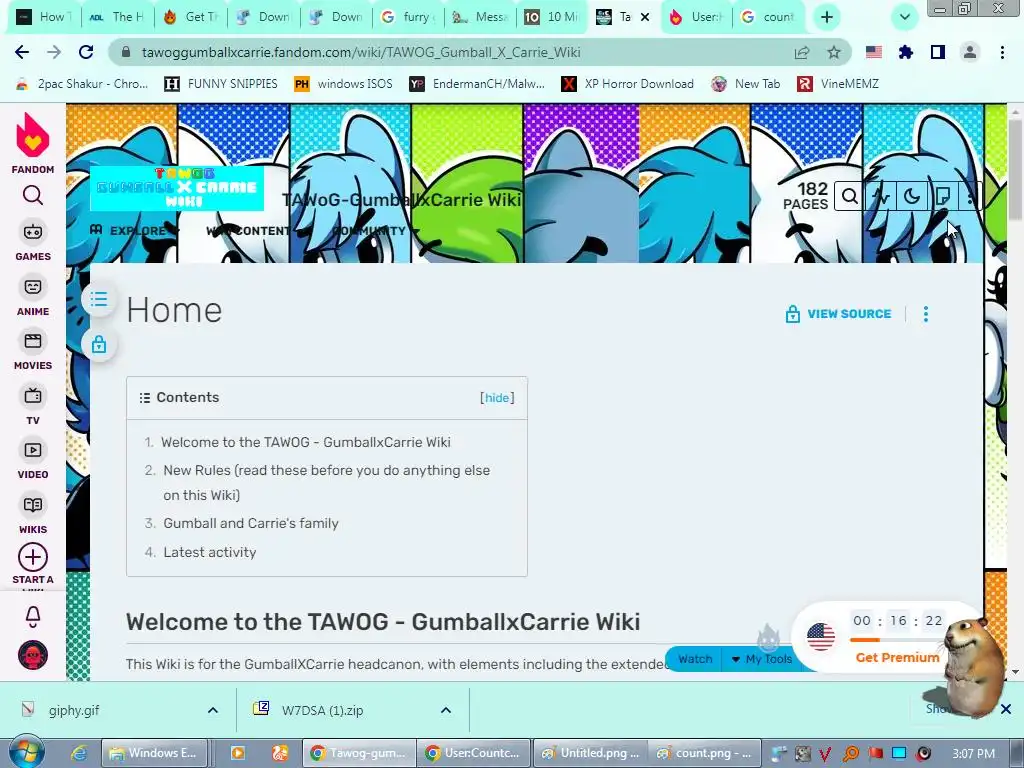
Task: Open the recent activity pulse icon
Action: pyautogui.click(x=880, y=196)
